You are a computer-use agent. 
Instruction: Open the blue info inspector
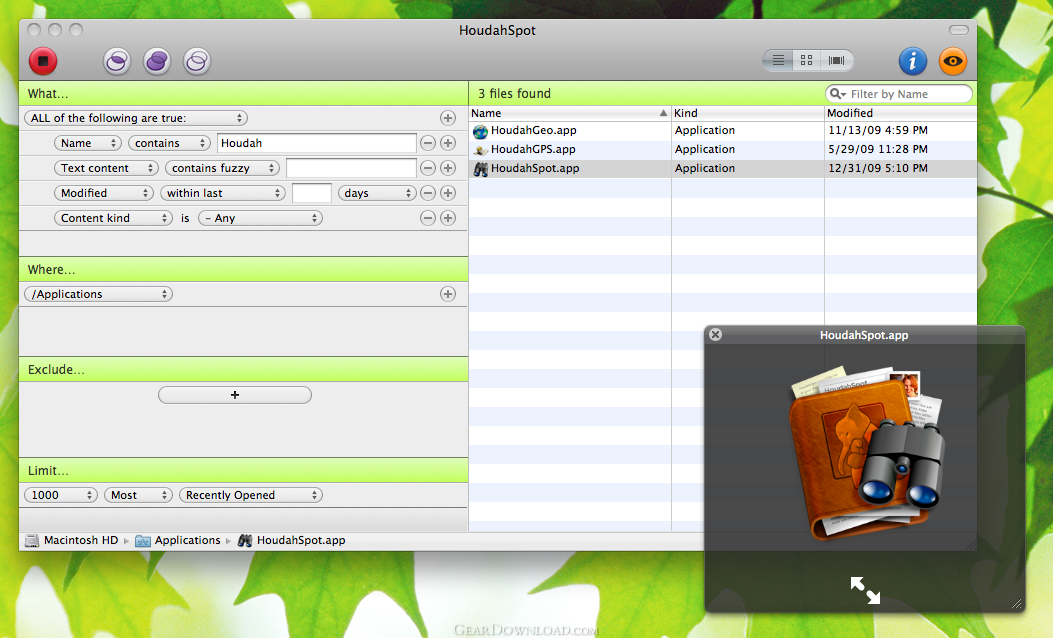(913, 61)
